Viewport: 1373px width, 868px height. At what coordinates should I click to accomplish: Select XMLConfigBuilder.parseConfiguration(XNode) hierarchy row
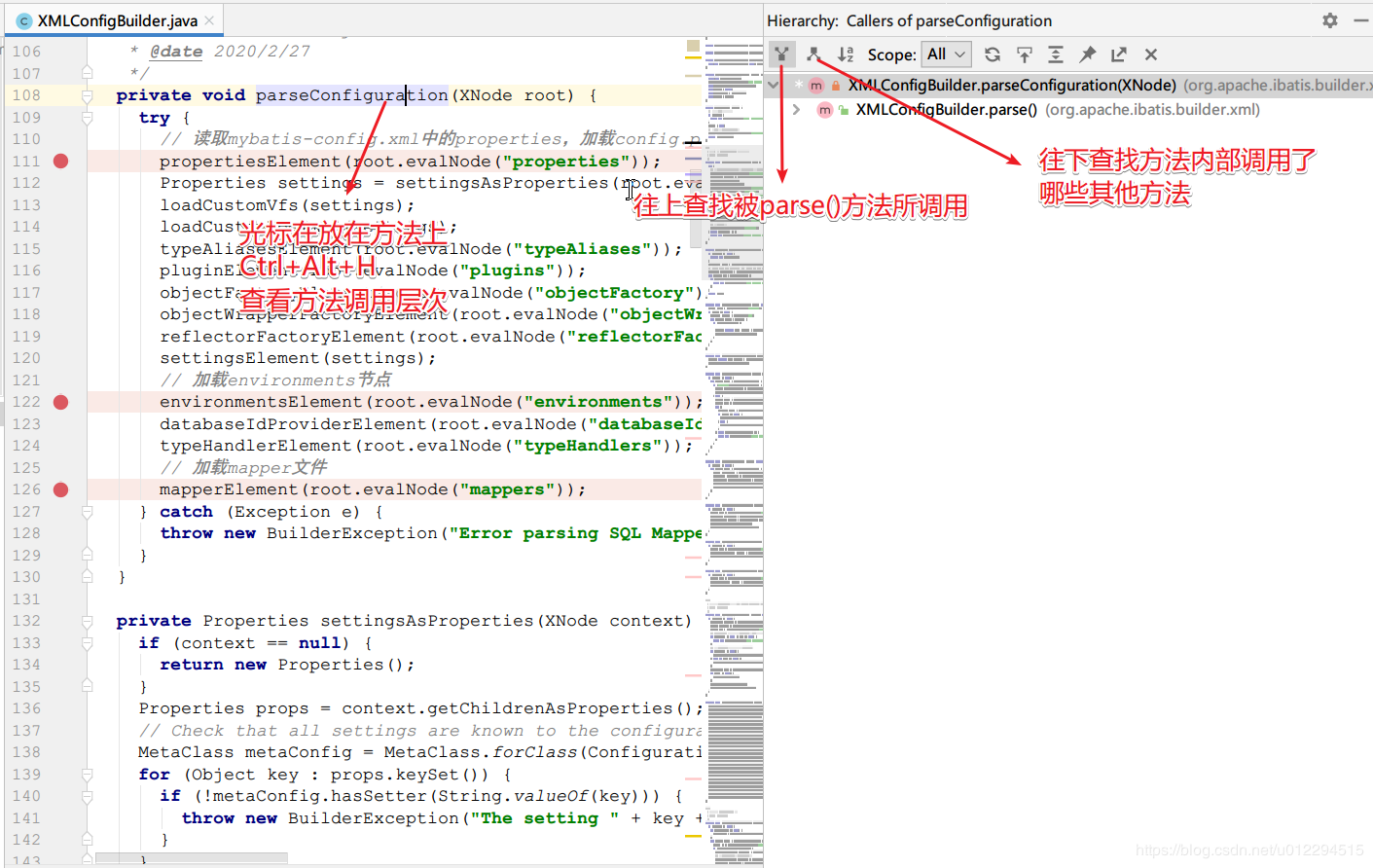coord(1068,86)
